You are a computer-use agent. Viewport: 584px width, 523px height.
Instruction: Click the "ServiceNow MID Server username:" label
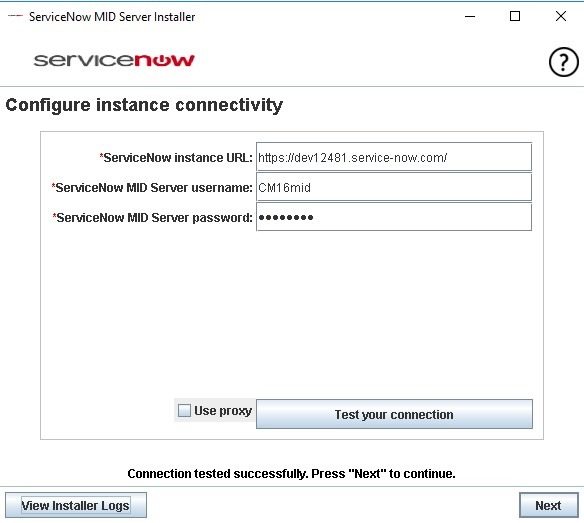[152, 187]
